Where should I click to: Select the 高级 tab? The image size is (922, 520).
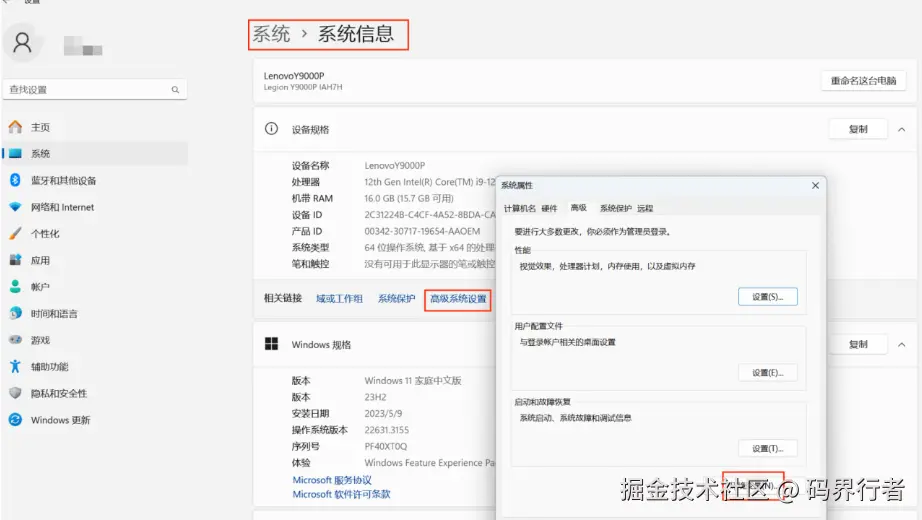579,208
